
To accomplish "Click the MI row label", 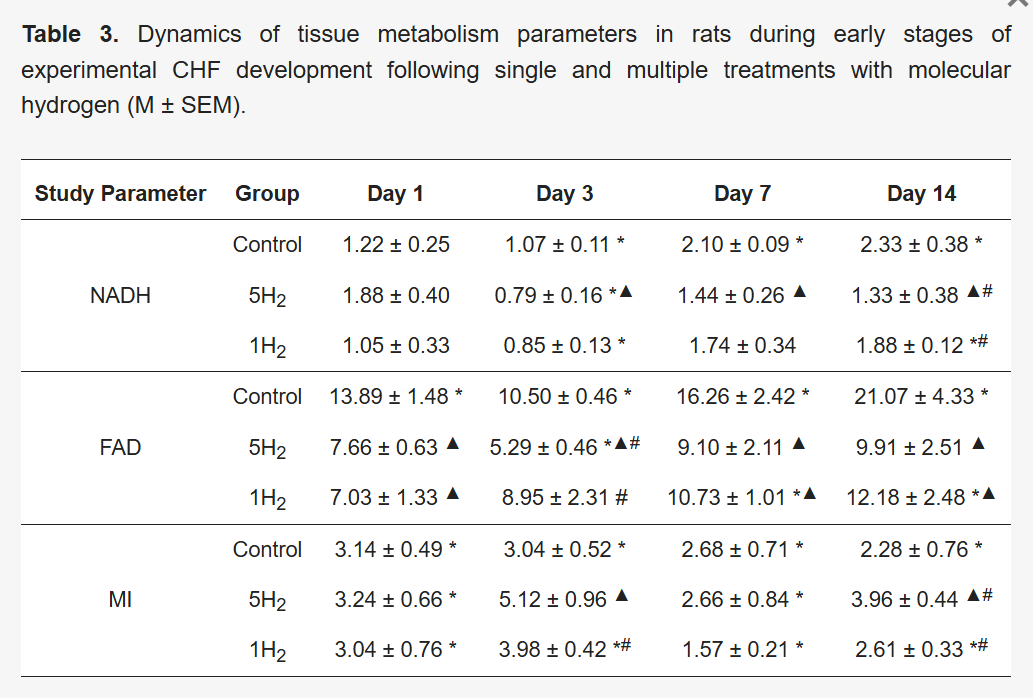I will pyautogui.click(x=120, y=600).
